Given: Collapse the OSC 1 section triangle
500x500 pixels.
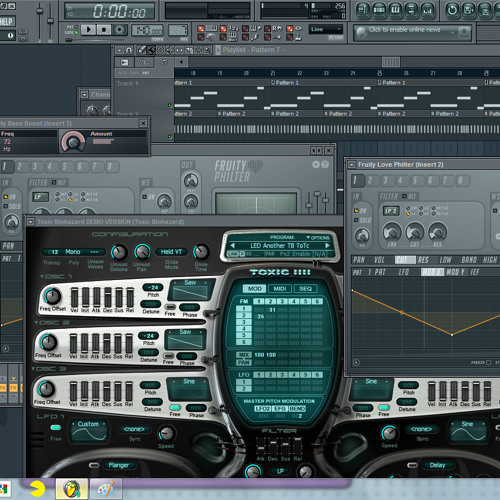Looking at the screenshot, I should tap(42, 276).
